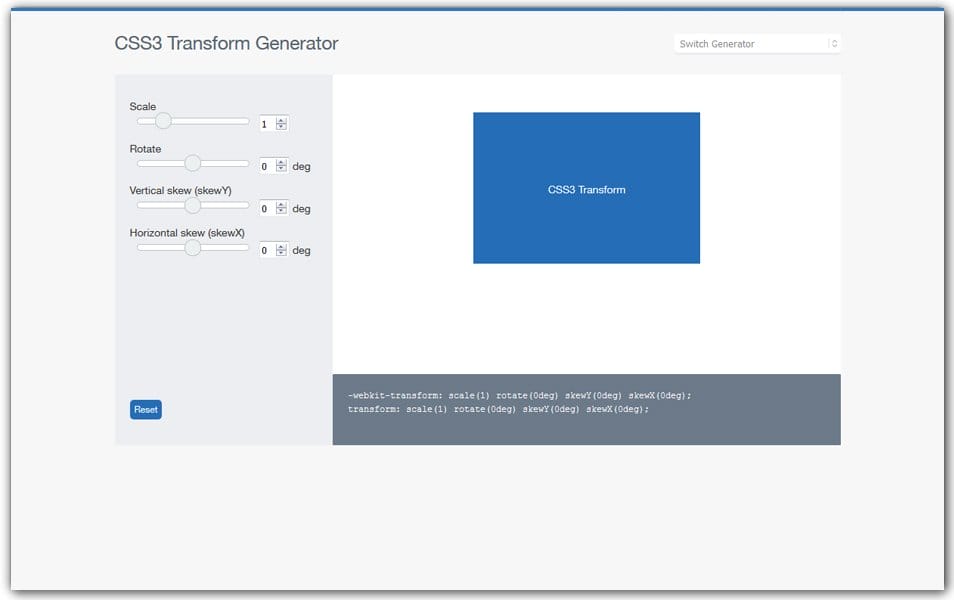This screenshot has height=600, width=954.
Task: Decrease the skewX value via its down arrow
Action: 281,253
